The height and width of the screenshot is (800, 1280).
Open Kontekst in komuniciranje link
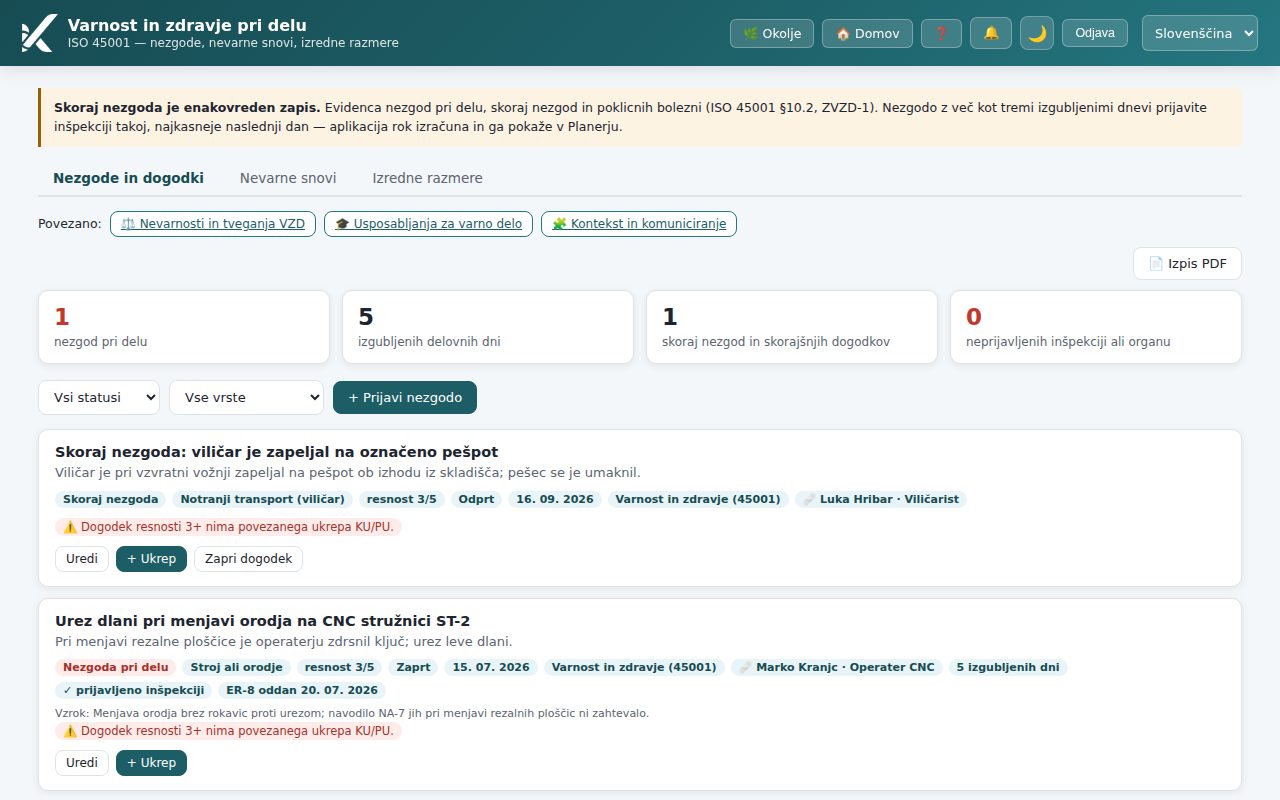pos(639,224)
